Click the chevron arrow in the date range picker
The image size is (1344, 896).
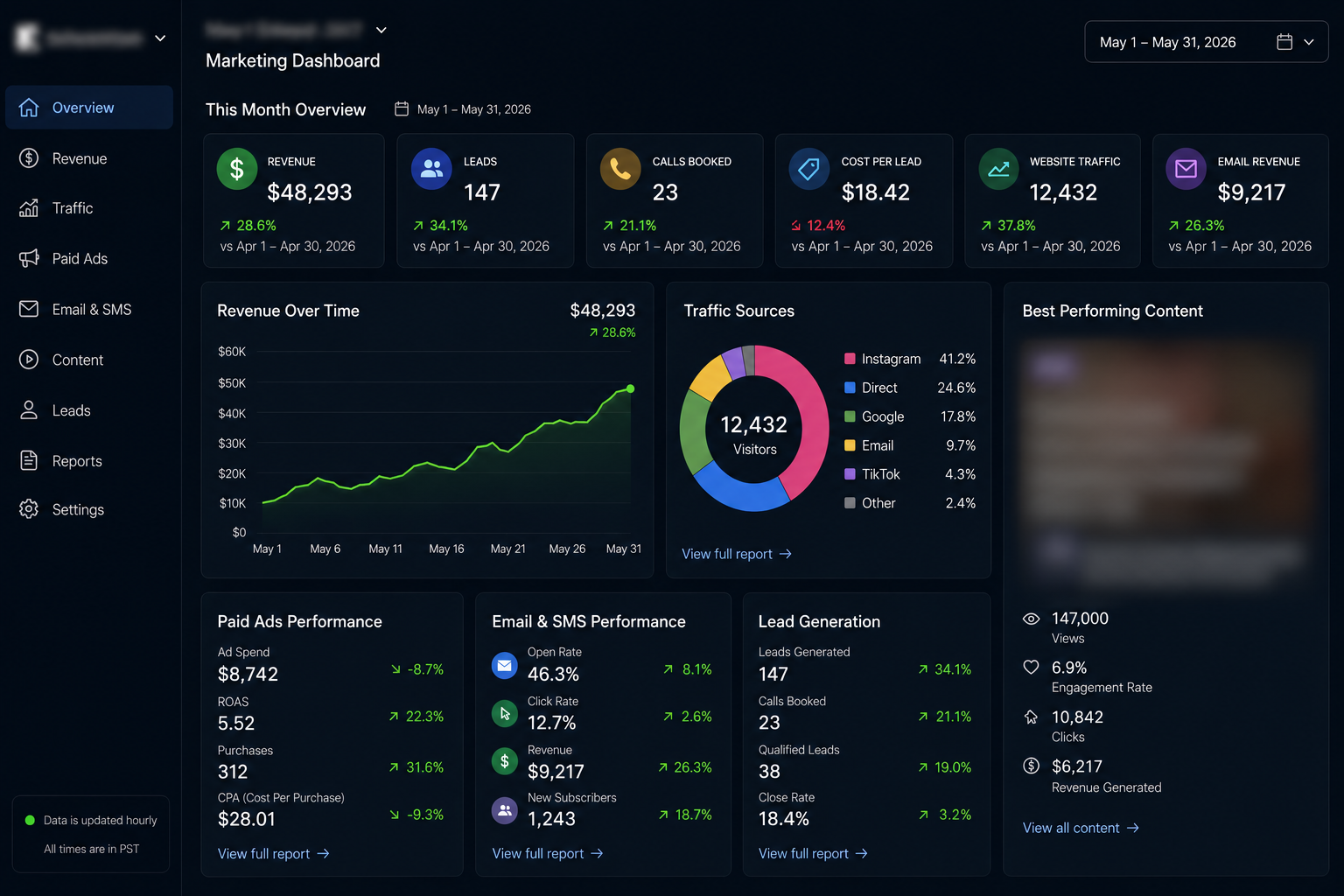[1309, 42]
